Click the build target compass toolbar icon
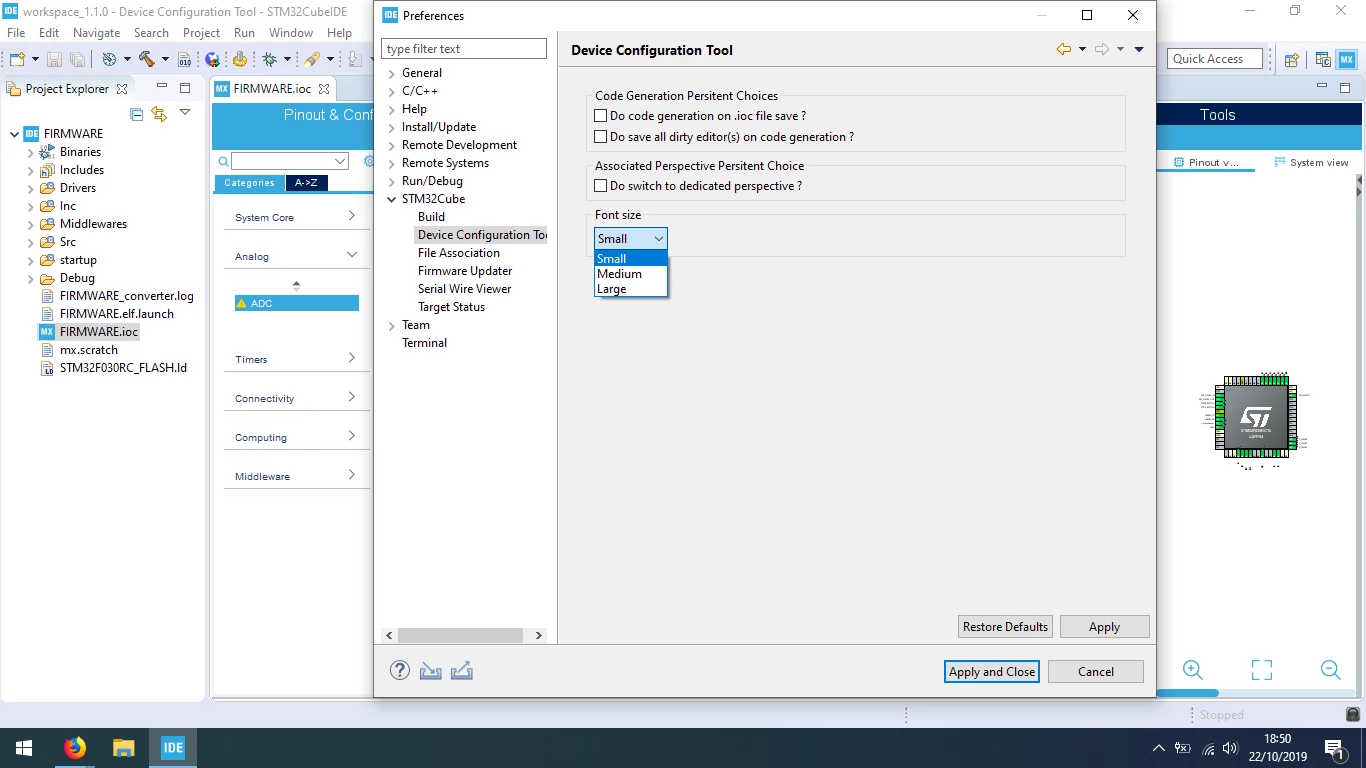 [109, 59]
